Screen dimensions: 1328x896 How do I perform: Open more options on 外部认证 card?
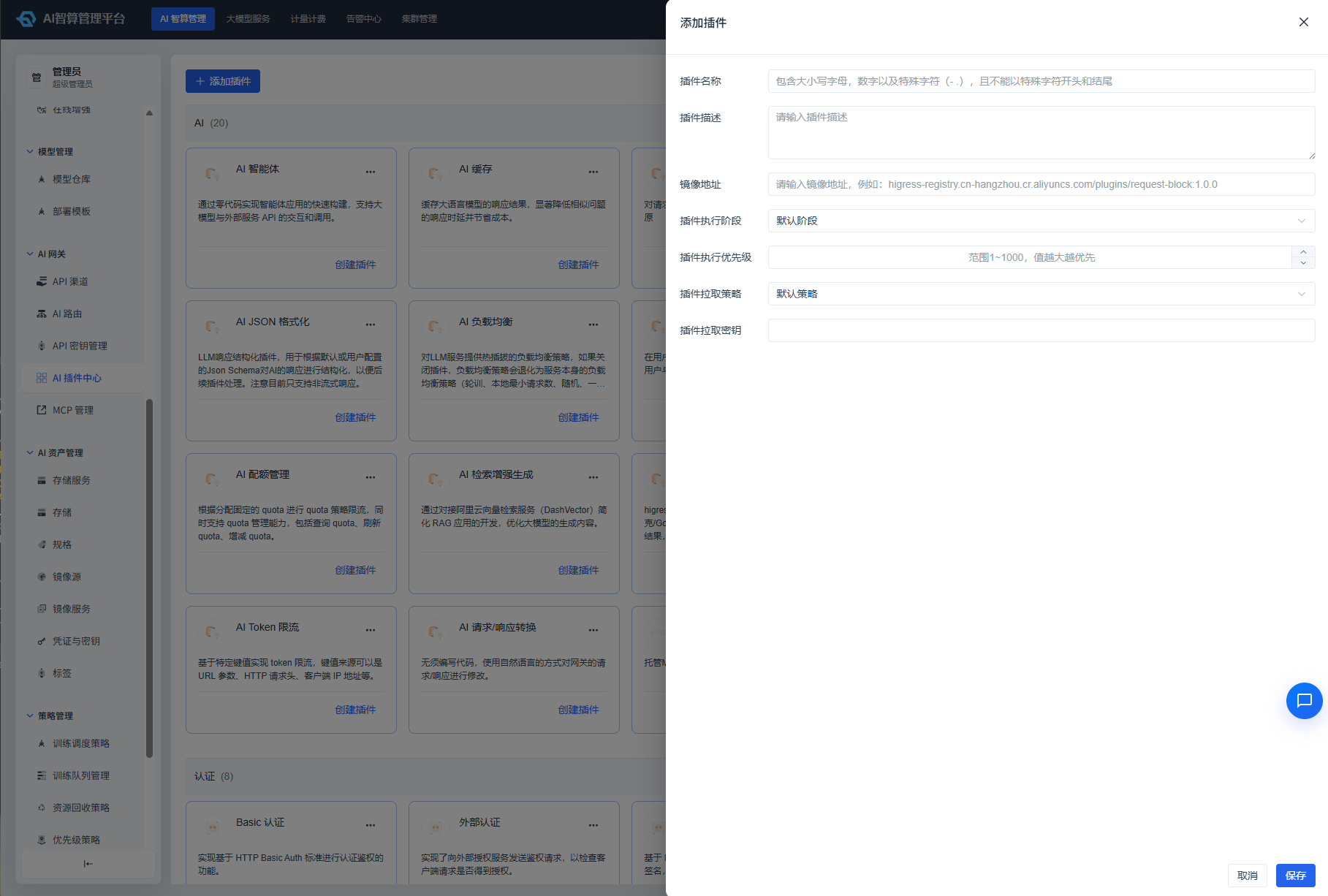tap(593, 825)
